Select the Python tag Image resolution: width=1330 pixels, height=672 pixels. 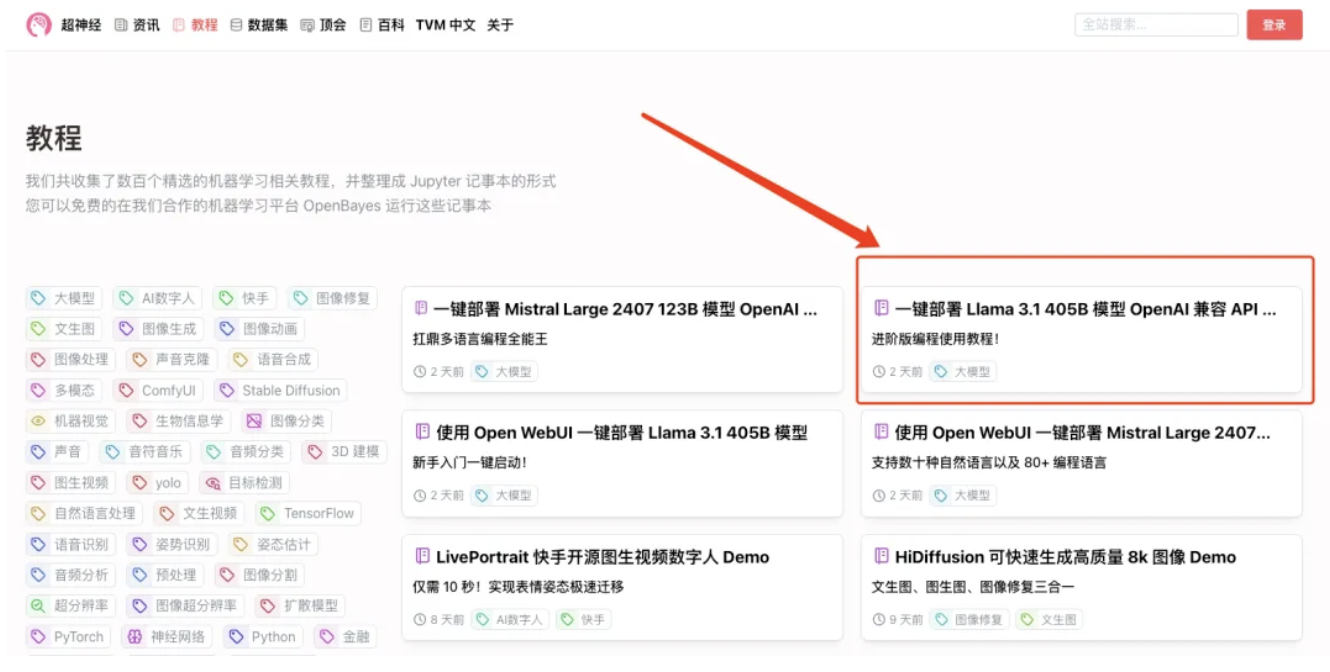(263, 637)
